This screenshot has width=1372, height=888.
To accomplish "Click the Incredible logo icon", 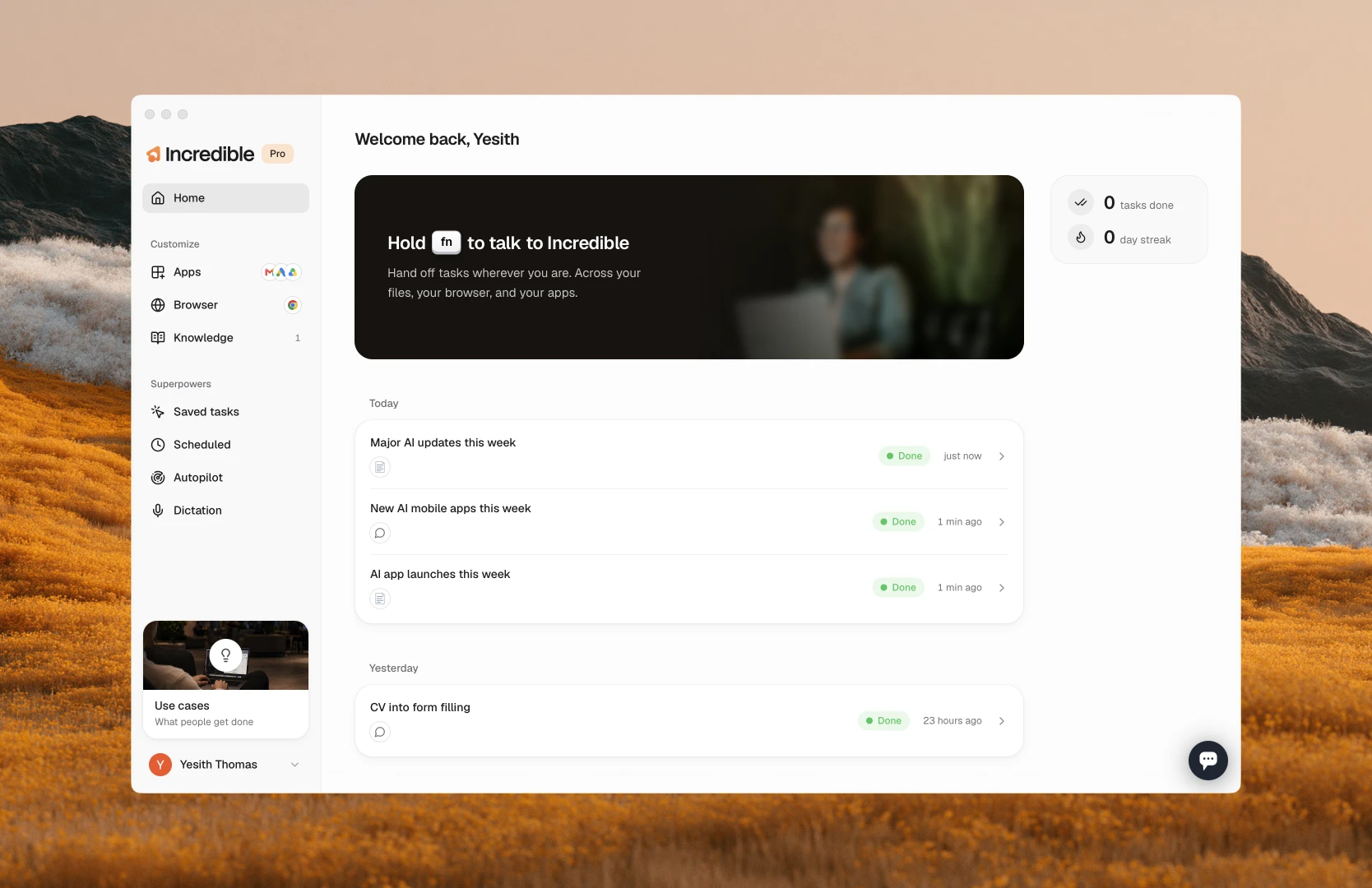I will 154,155.
